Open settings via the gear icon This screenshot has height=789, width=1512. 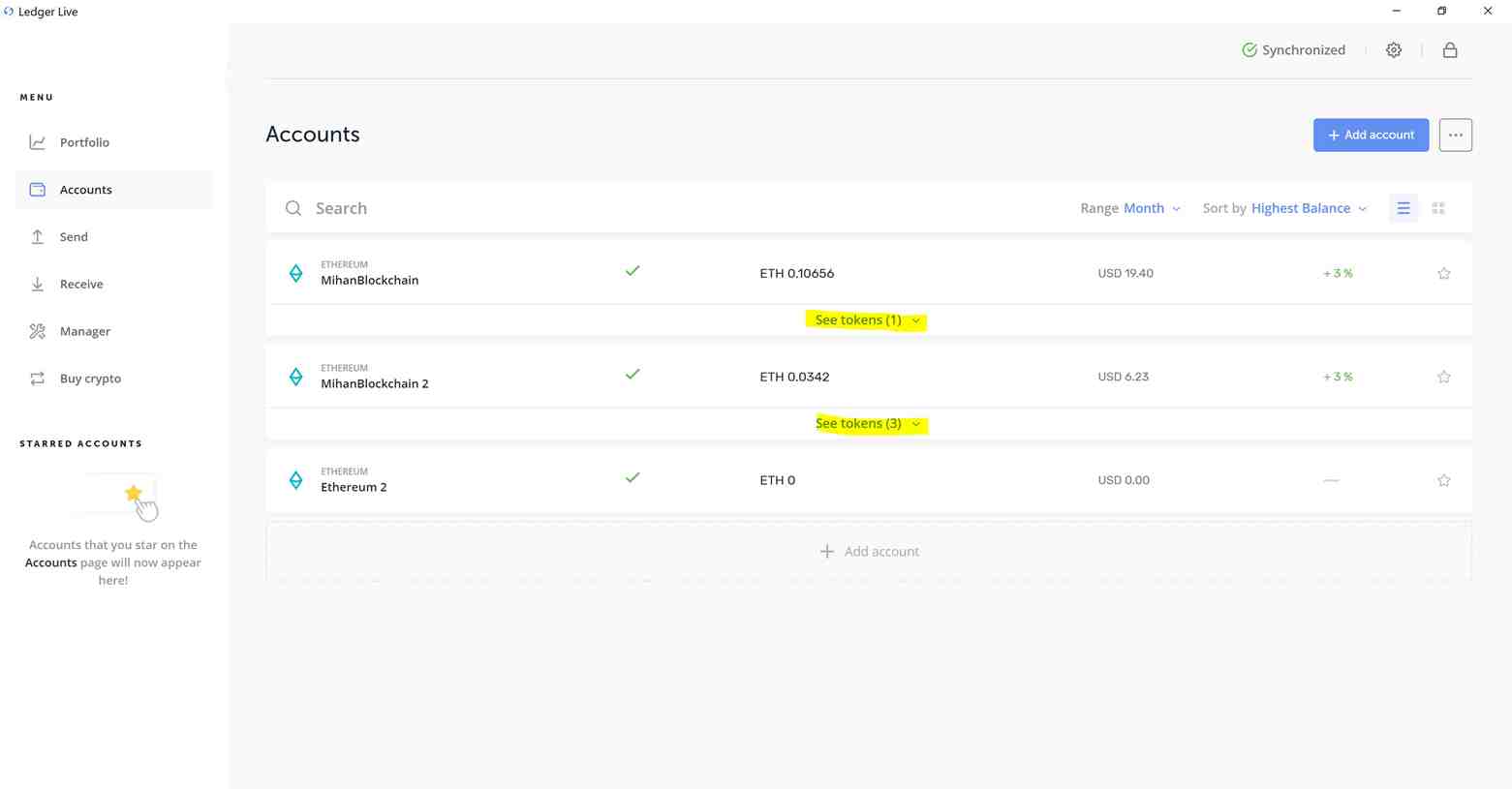(1393, 50)
